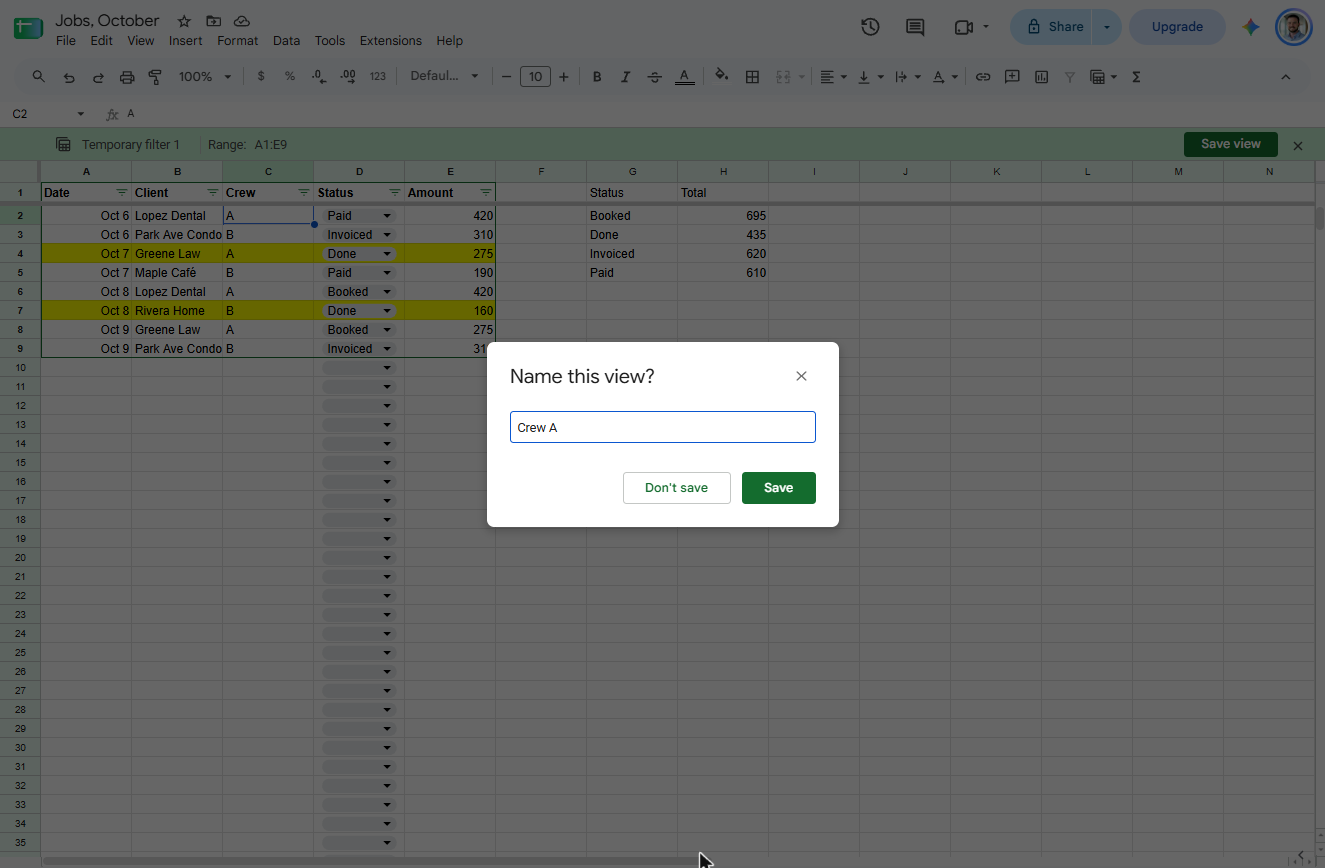
Task: Toggle bold formatting
Action: point(597,77)
